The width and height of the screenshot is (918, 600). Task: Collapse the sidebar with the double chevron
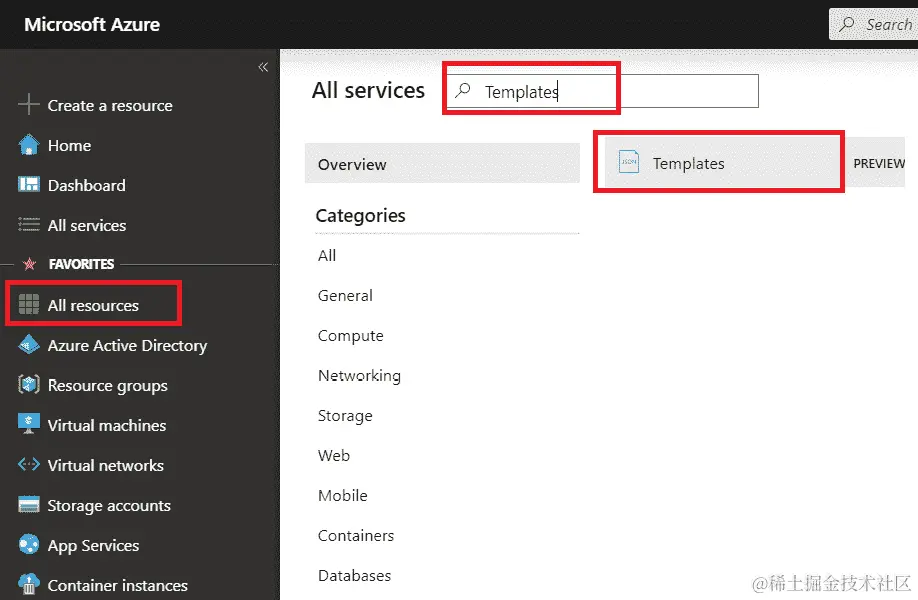[263, 67]
